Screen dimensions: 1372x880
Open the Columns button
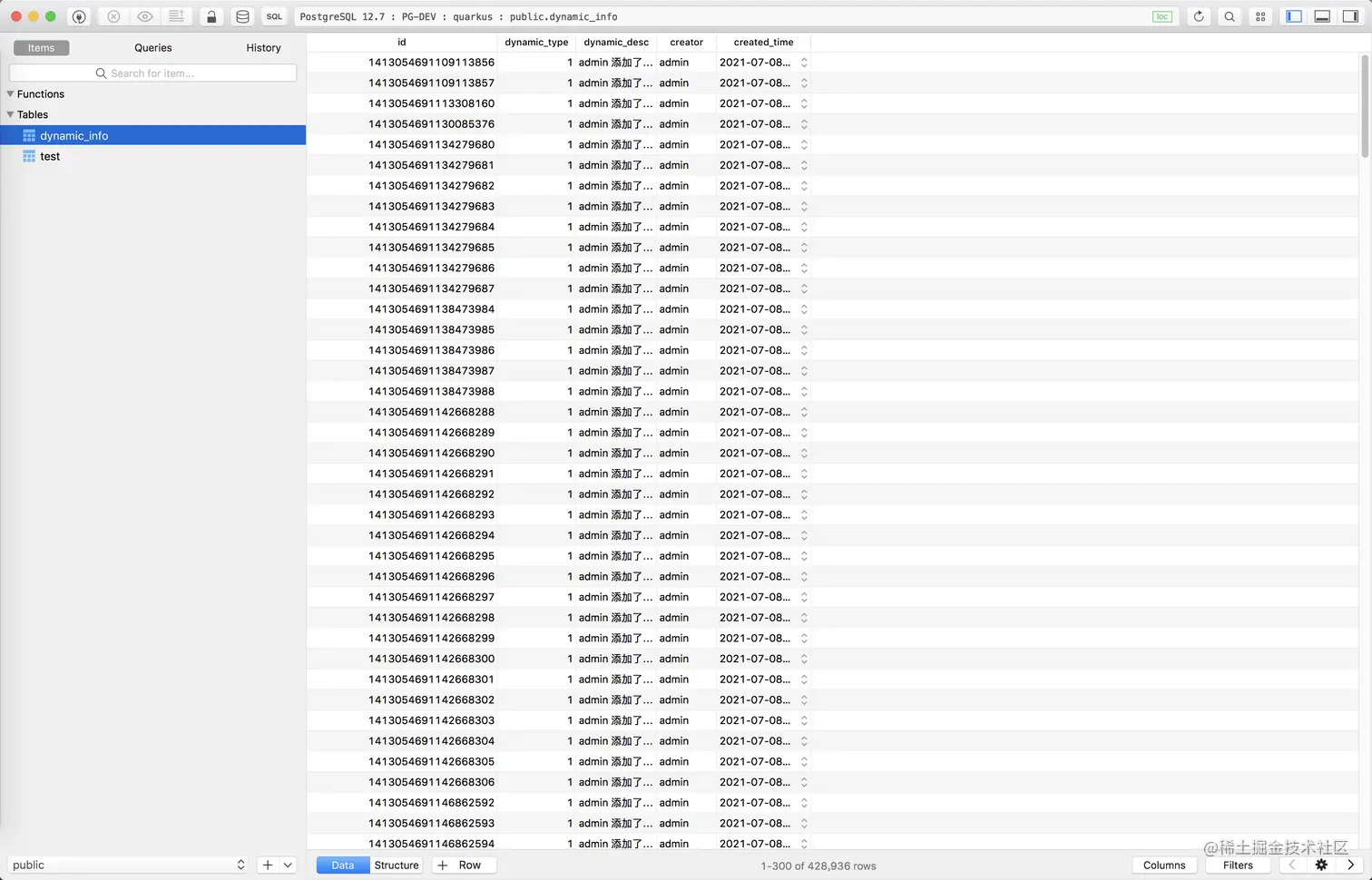pos(1164,865)
